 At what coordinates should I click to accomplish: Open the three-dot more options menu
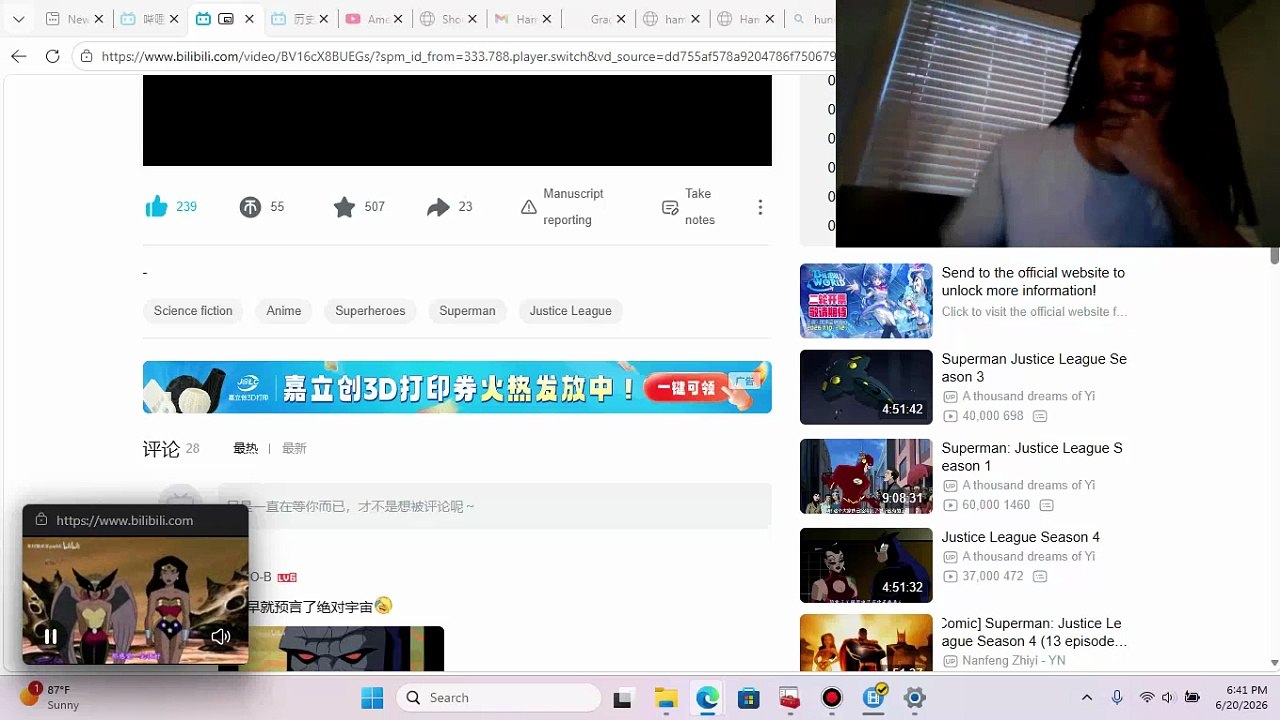760,207
